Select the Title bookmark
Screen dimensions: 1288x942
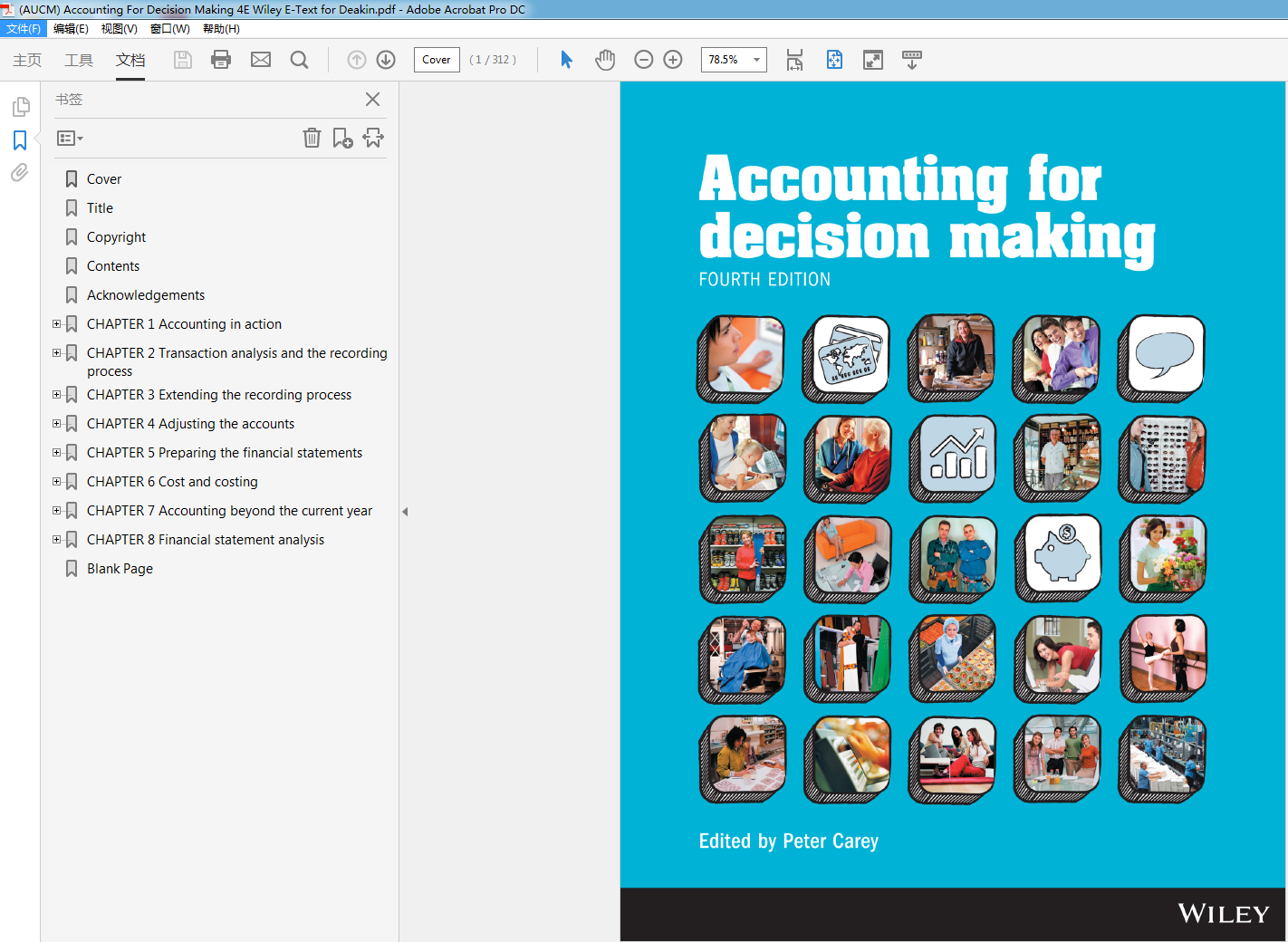(100, 208)
